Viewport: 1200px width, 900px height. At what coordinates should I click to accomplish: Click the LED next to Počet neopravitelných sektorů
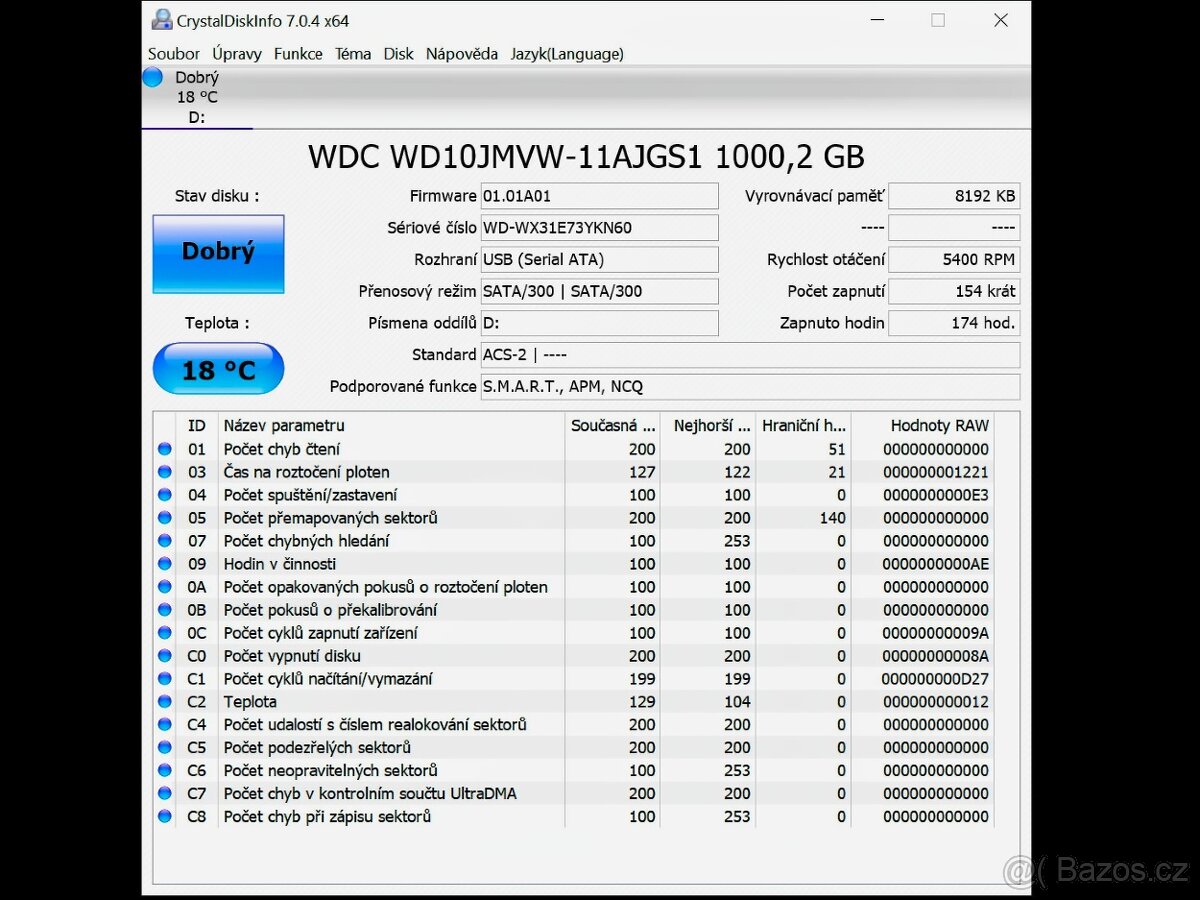point(163,770)
